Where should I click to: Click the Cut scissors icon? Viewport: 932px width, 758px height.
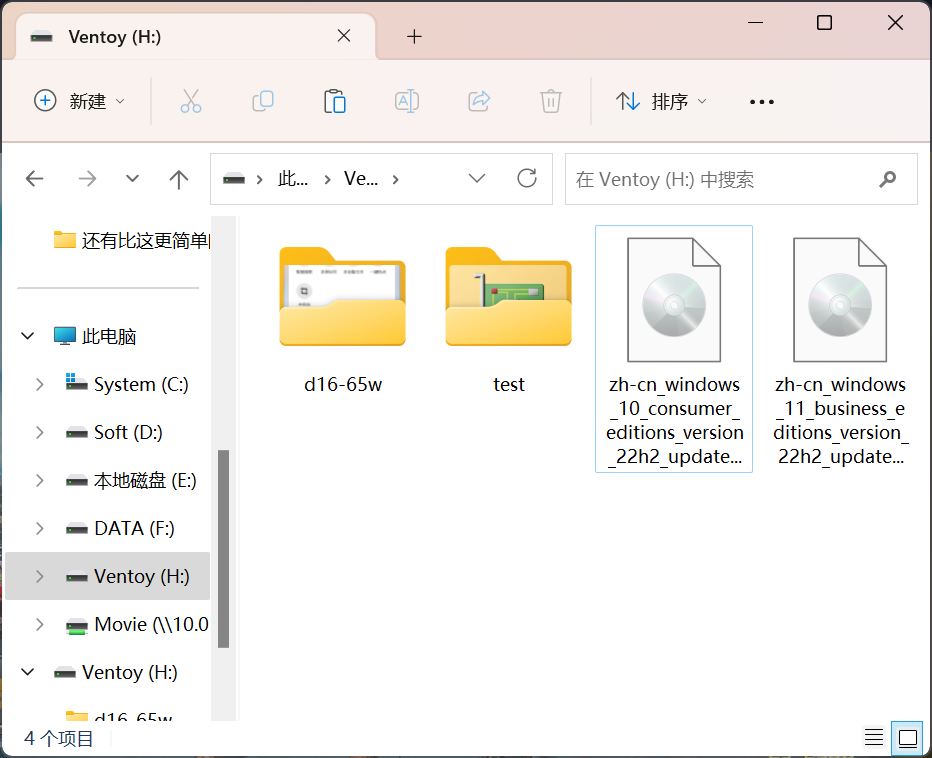pos(191,101)
